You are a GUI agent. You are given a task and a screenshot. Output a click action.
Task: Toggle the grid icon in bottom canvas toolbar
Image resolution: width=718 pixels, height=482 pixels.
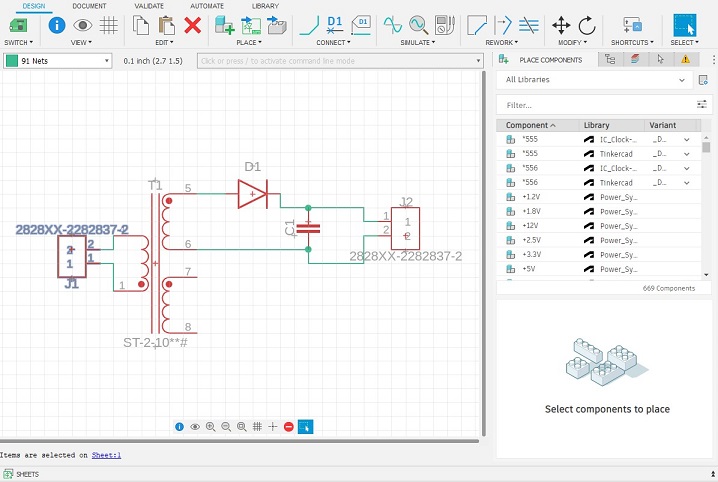[x=257, y=427]
